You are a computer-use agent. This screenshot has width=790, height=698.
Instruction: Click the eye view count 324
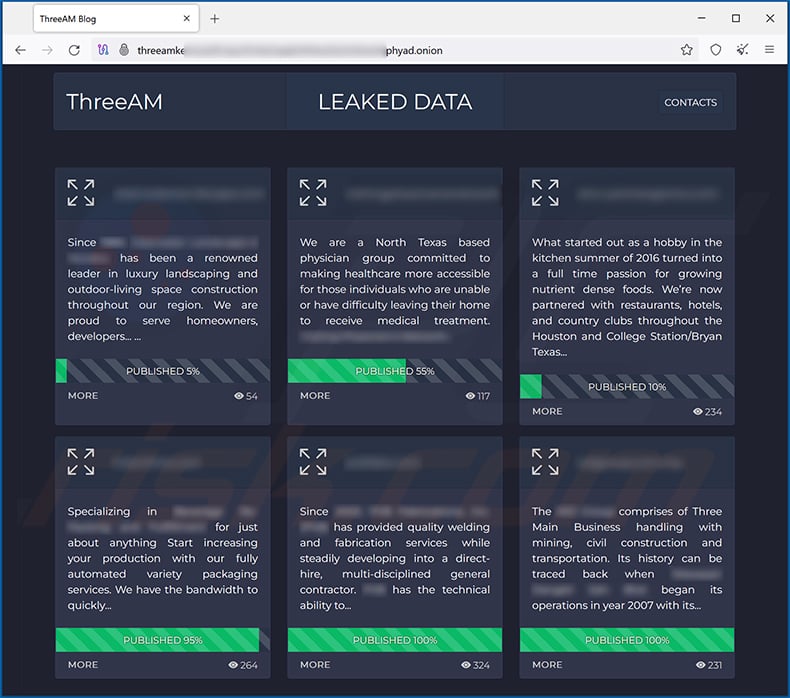476,665
